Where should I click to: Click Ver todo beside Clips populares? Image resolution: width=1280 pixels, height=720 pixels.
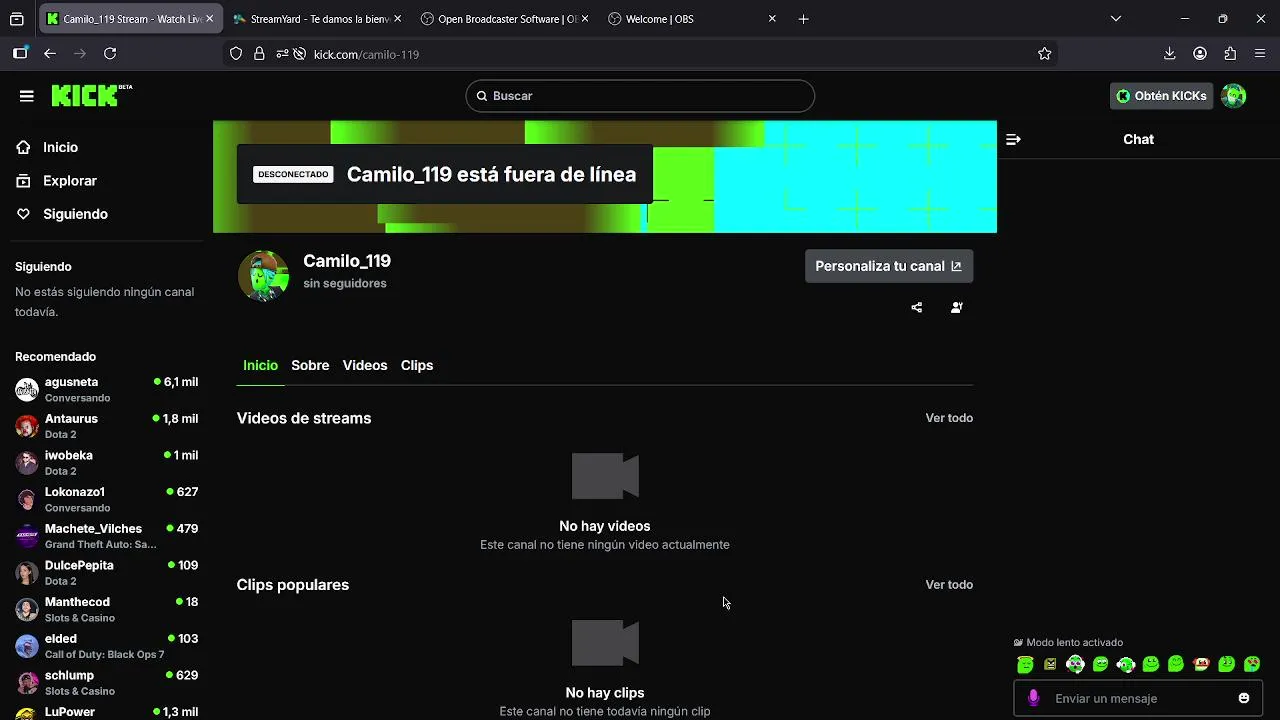tap(949, 585)
